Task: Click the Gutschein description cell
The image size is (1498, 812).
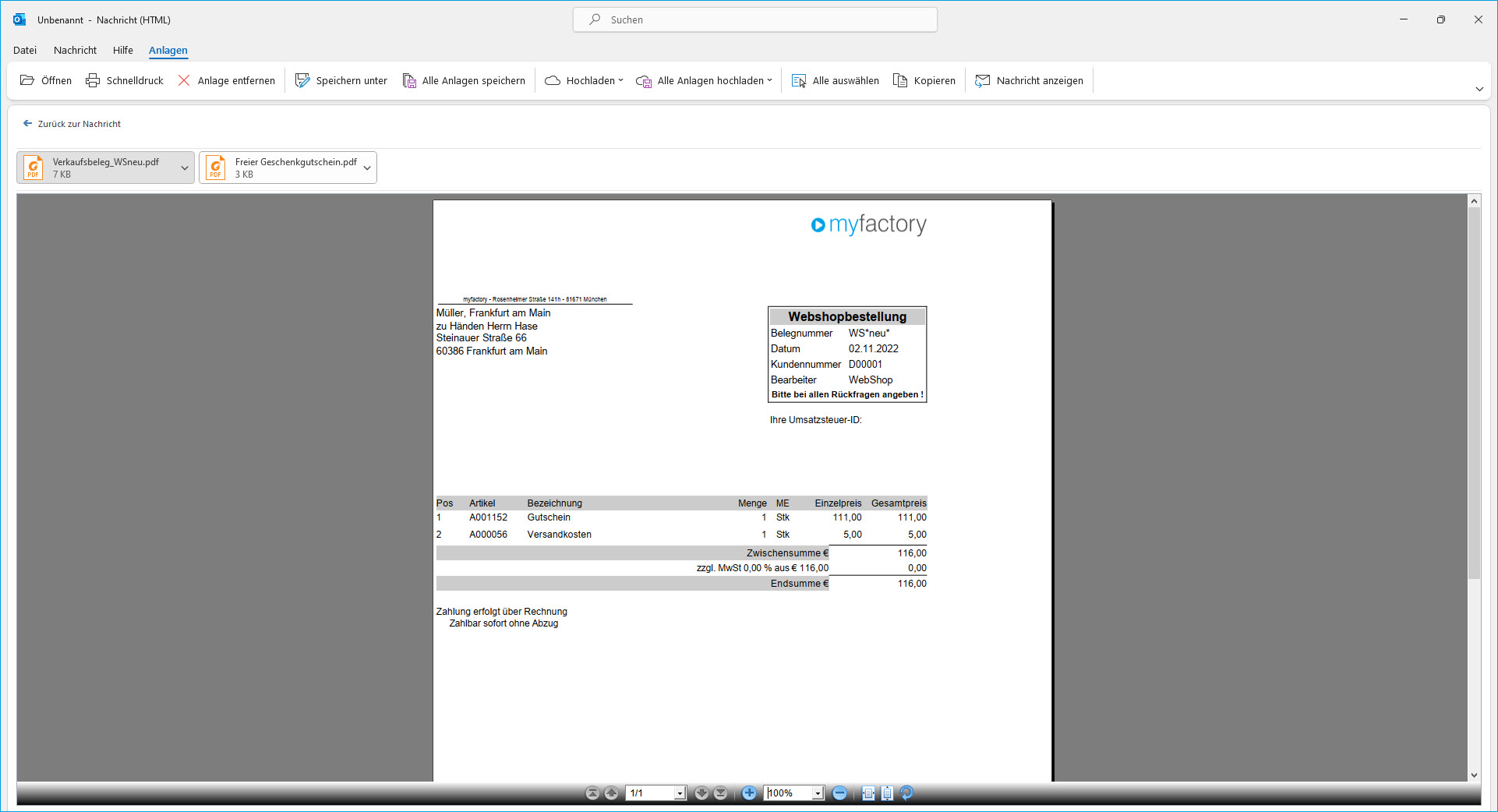Action: (x=549, y=517)
